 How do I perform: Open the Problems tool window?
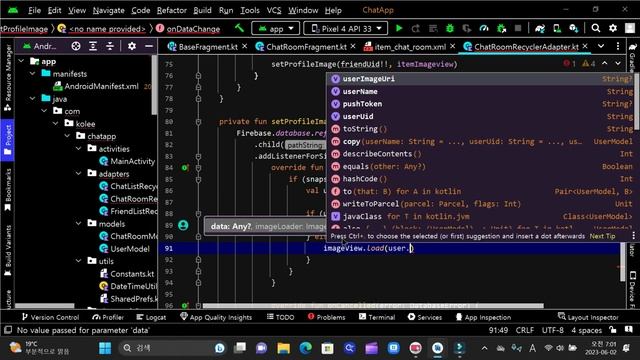click(327, 317)
